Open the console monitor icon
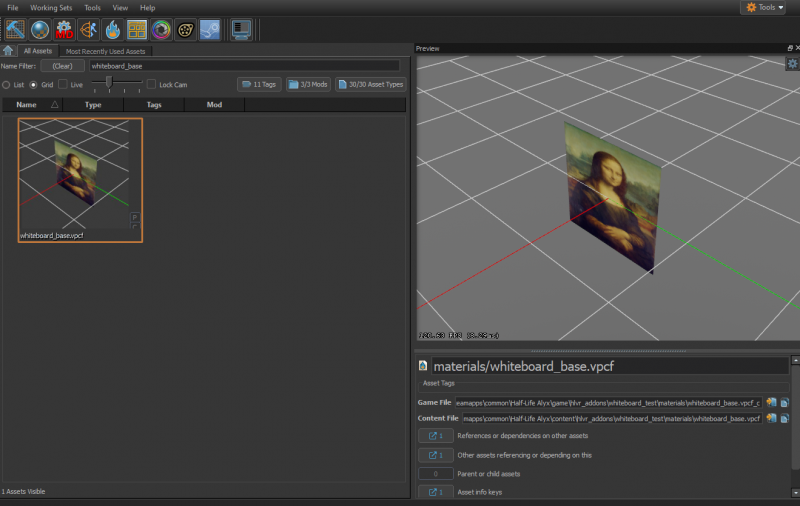 click(x=241, y=30)
